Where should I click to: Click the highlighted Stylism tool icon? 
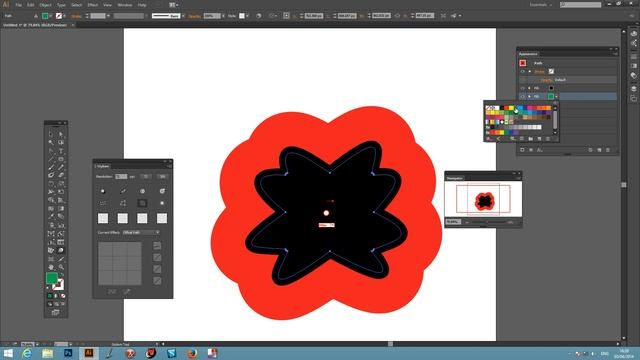[x=61, y=250]
